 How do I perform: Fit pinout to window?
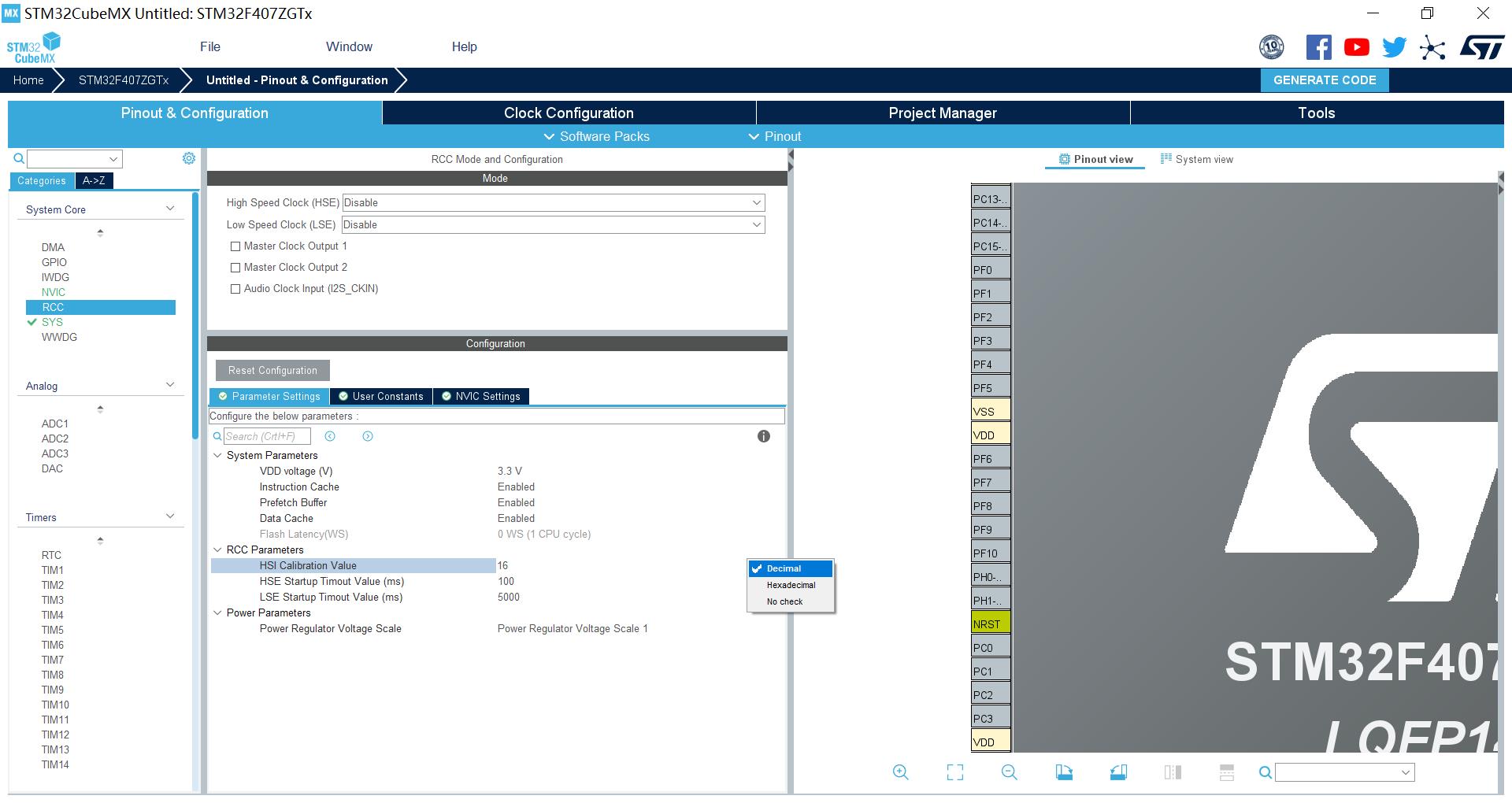point(955,772)
